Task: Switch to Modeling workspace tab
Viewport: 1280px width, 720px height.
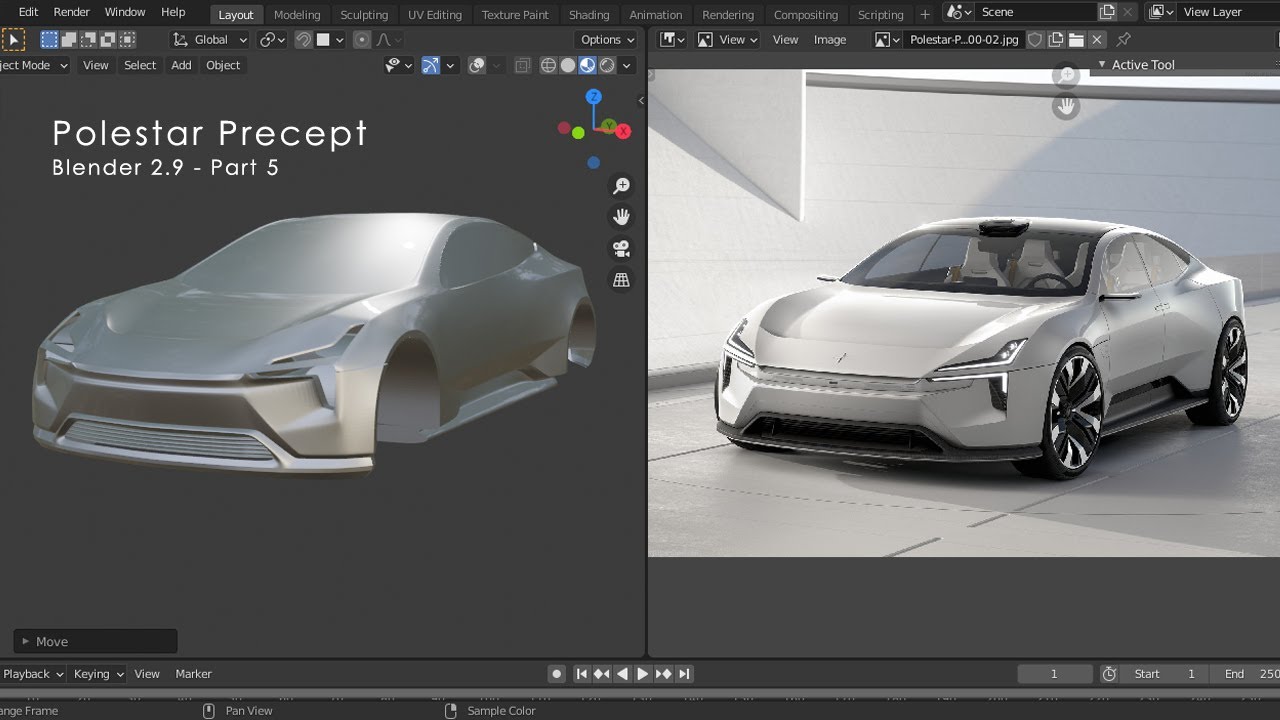Action: click(297, 15)
